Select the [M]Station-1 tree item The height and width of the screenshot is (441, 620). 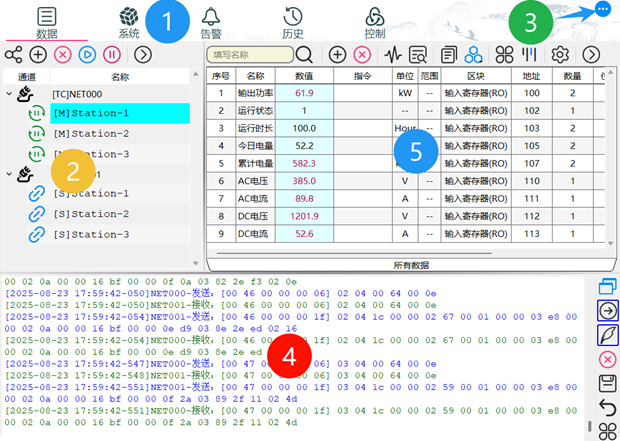[x=120, y=113]
